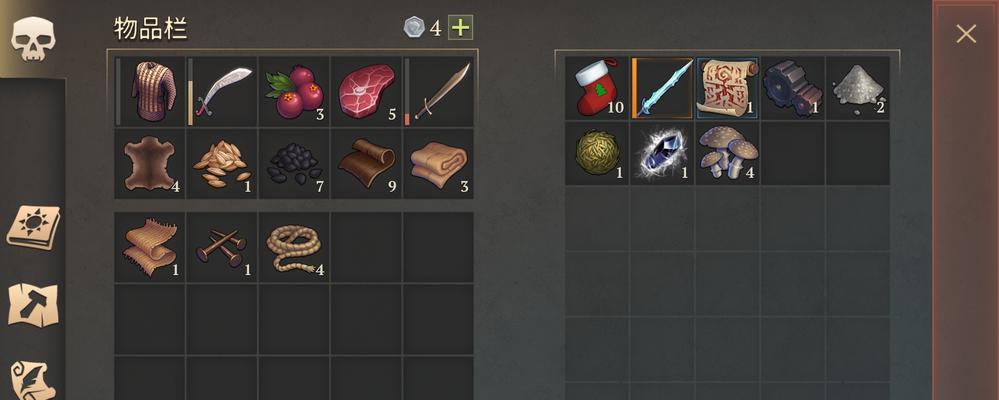The image size is (999, 400).
Task: Select the sparkling dark crystal
Action: tap(662, 153)
